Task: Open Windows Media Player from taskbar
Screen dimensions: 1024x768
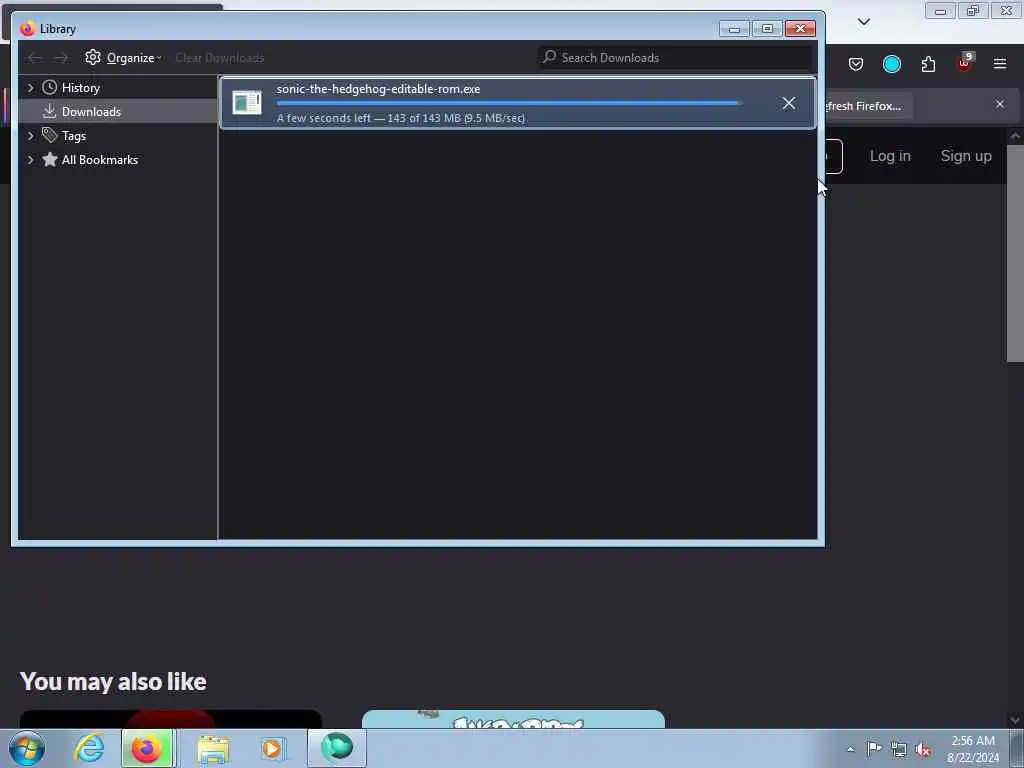Action: [x=272, y=748]
